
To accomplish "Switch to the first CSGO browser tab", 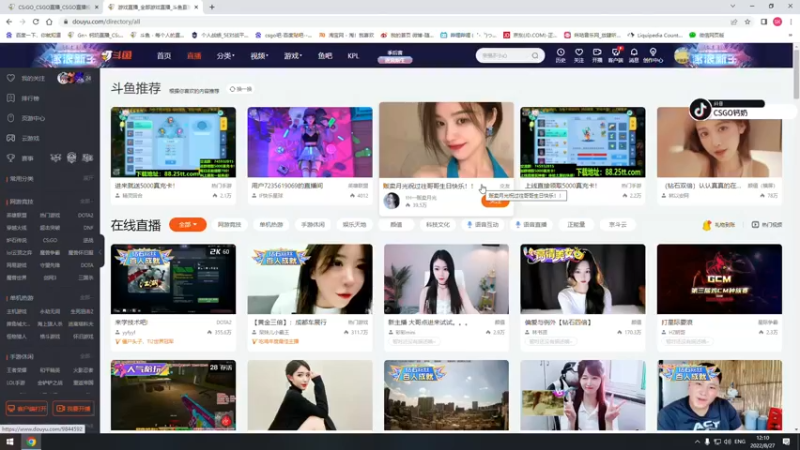I will pyautogui.click(x=51, y=7).
